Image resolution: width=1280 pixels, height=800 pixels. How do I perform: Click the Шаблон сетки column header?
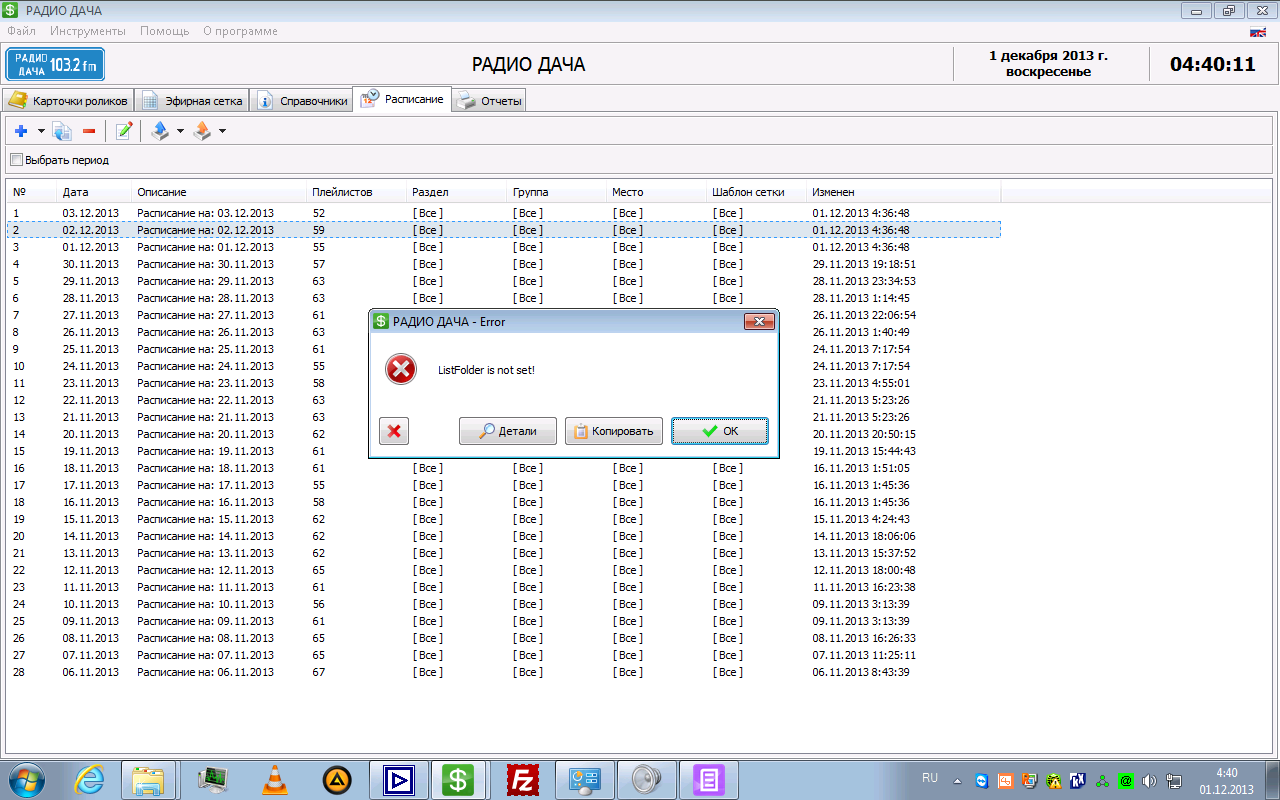tap(756, 192)
